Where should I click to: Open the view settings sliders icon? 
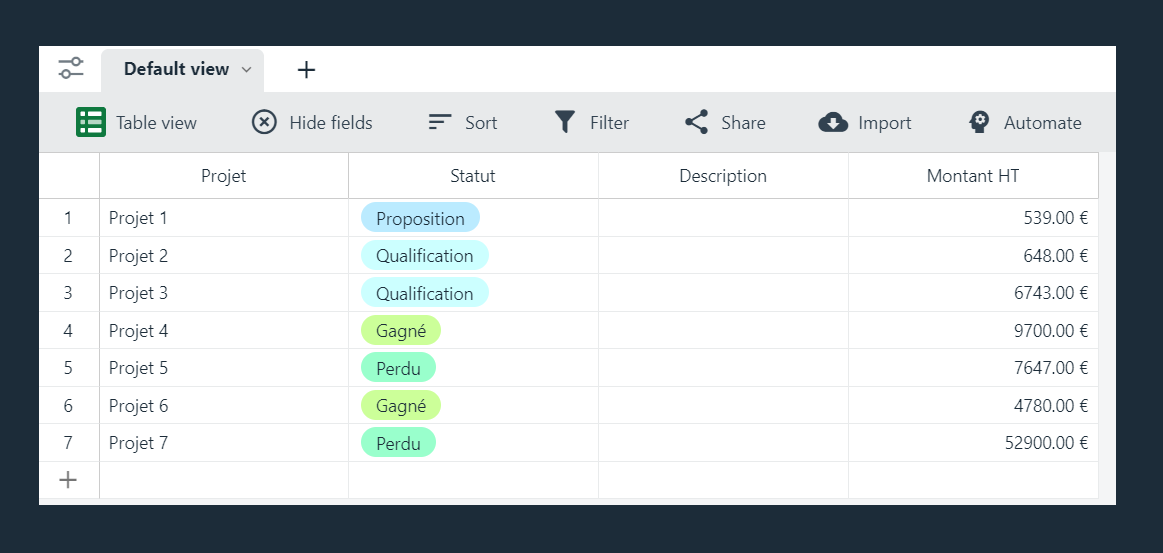(x=71, y=69)
